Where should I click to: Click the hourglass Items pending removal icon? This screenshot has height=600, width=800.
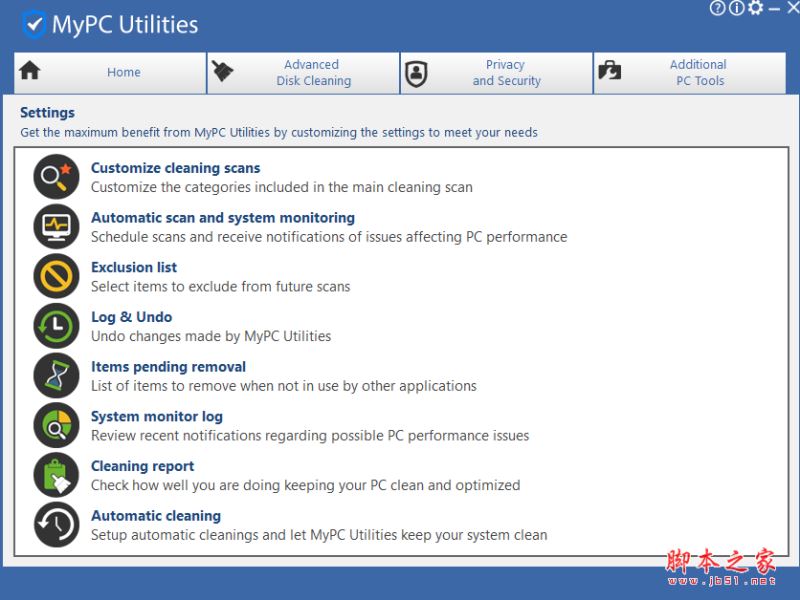tap(57, 375)
